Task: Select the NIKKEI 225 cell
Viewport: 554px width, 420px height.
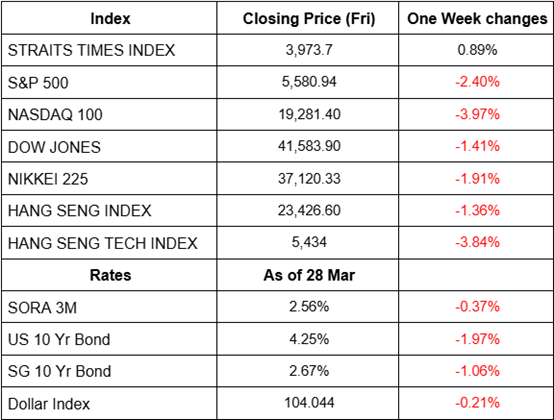Action: (48, 179)
